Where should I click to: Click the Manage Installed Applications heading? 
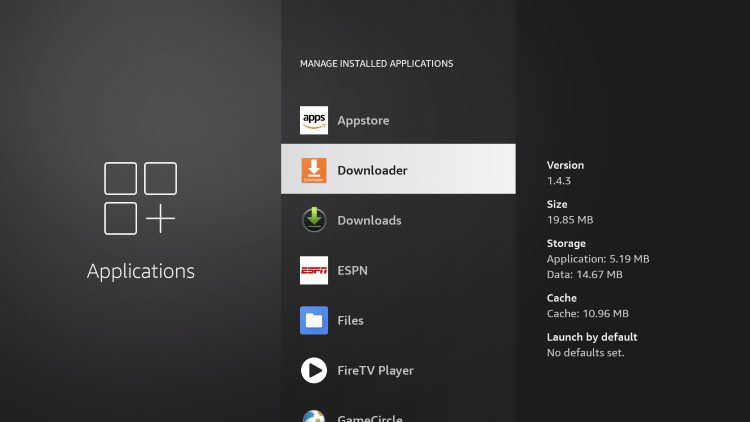pos(376,64)
